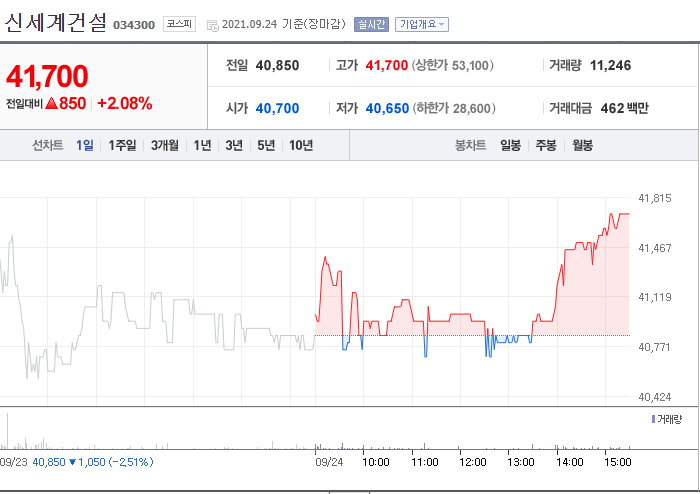The width and height of the screenshot is (700, 494).
Task: Click the 전일 value 40,850
Action: pyautogui.click(x=277, y=66)
